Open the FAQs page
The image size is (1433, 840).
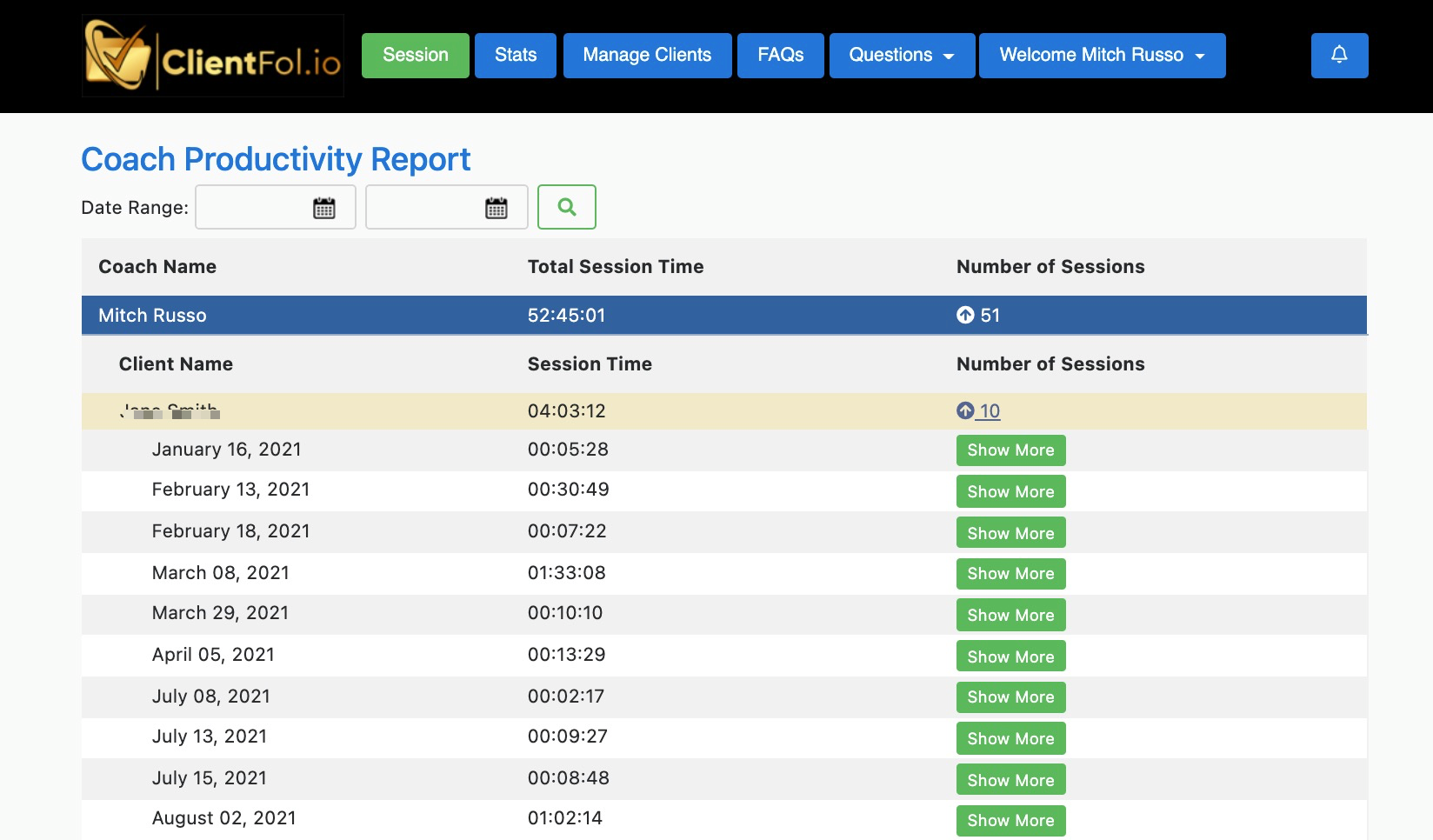click(781, 56)
